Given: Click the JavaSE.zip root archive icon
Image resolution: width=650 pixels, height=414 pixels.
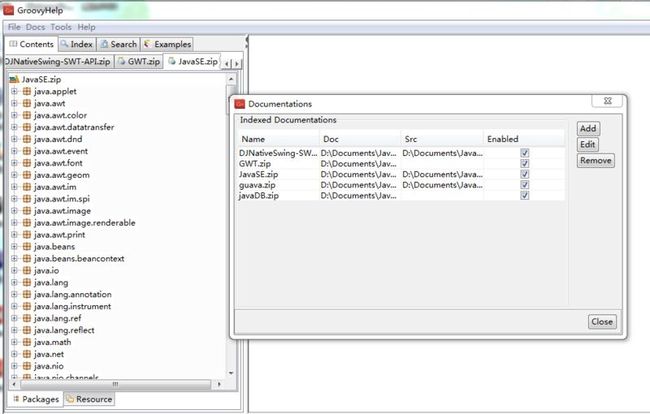Looking at the screenshot, I should [15, 79].
